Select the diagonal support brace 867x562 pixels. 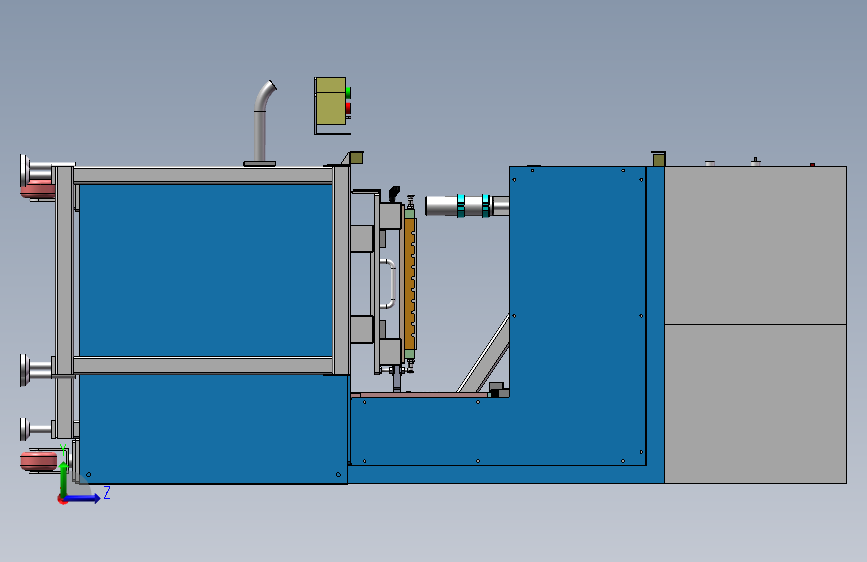coord(484,355)
